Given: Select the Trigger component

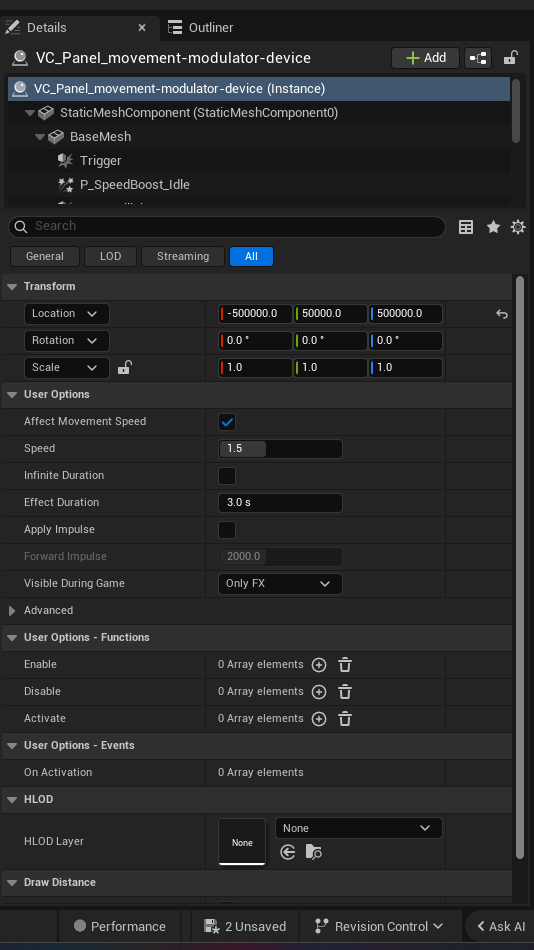Looking at the screenshot, I should coord(101,161).
